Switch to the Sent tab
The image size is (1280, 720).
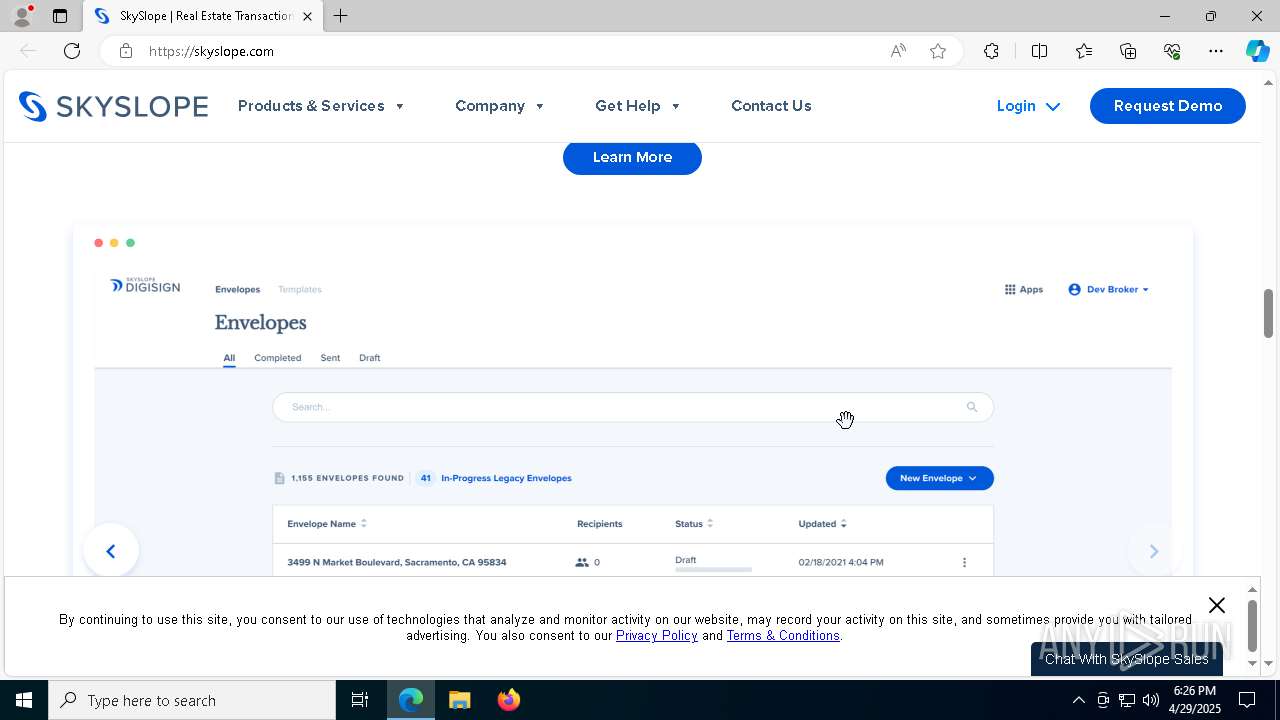(330, 358)
